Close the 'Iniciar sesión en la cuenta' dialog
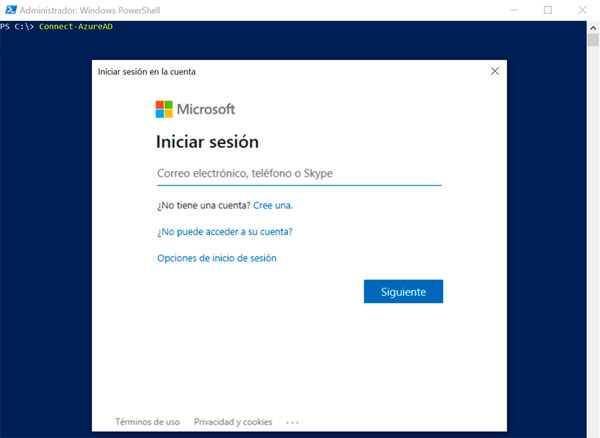600x438 pixels. [x=494, y=71]
